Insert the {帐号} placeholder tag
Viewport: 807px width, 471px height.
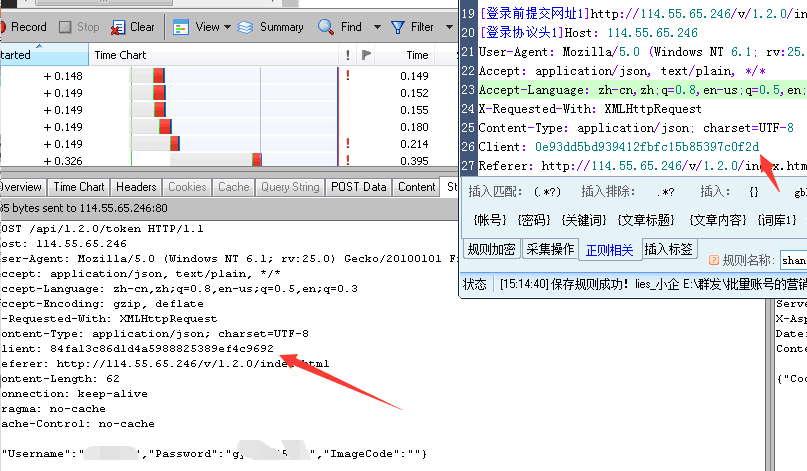(x=490, y=220)
